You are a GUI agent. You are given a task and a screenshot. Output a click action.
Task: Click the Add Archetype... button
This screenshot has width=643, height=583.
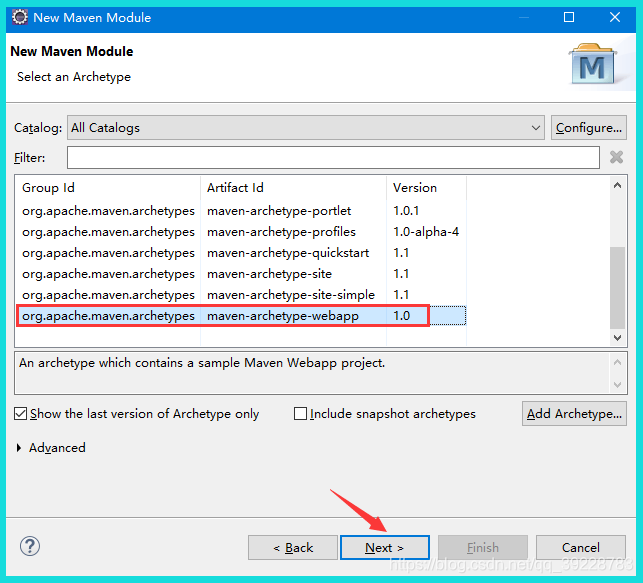click(x=574, y=414)
